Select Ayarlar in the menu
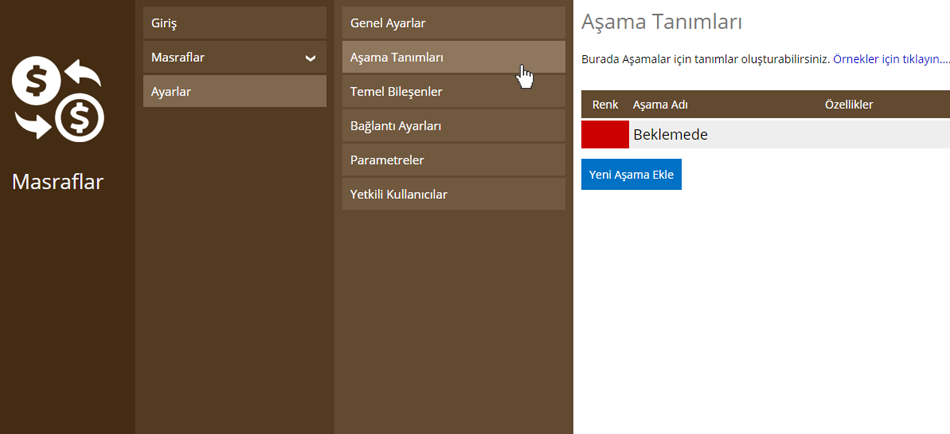Image resolution: width=950 pixels, height=434 pixels. pos(234,92)
